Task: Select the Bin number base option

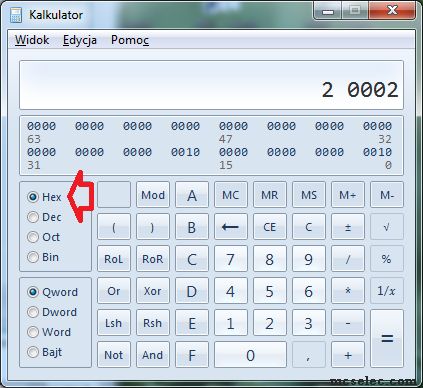Action: [x=43, y=257]
